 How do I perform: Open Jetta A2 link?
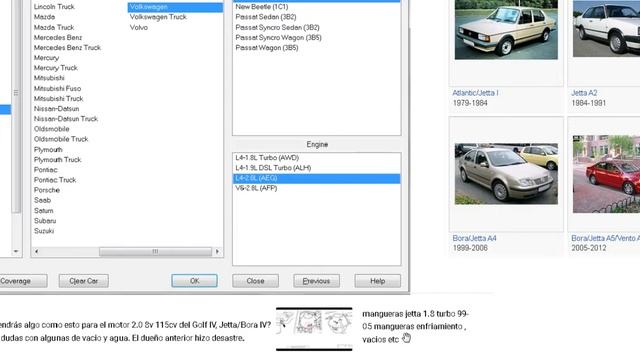(x=584, y=93)
